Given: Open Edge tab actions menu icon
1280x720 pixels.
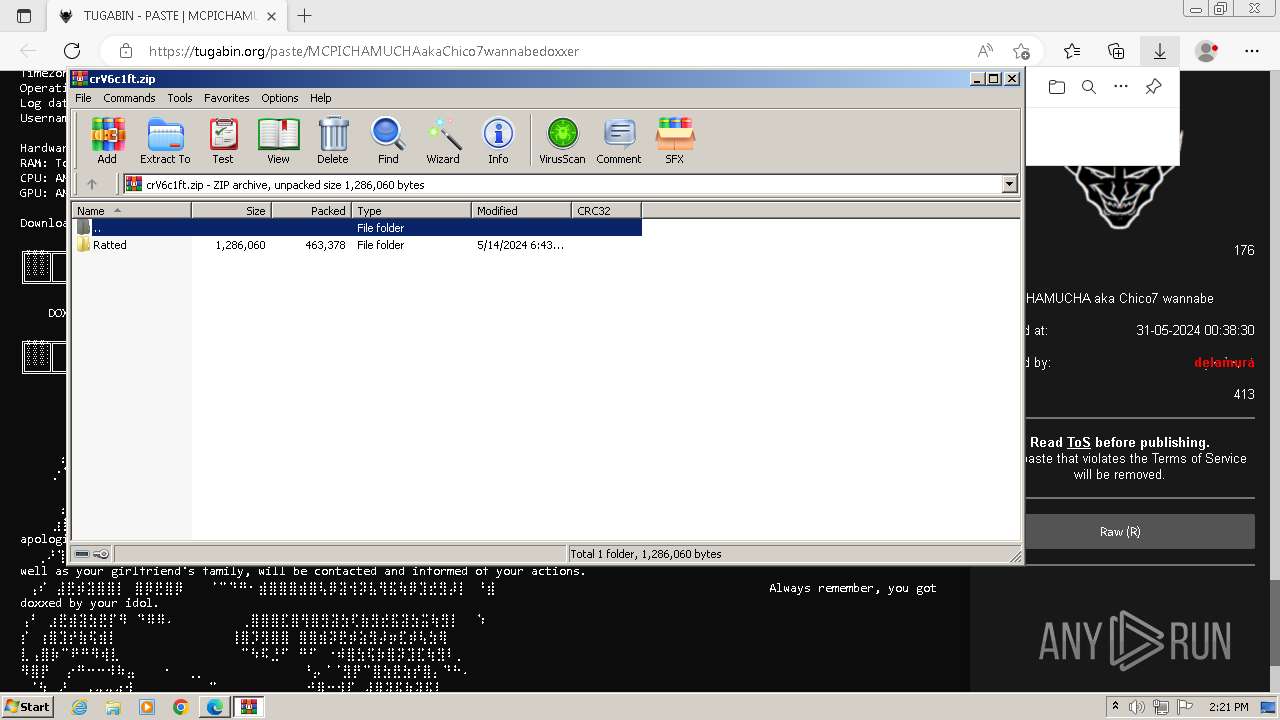Looking at the screenshot, I should (x=24, y=16).
